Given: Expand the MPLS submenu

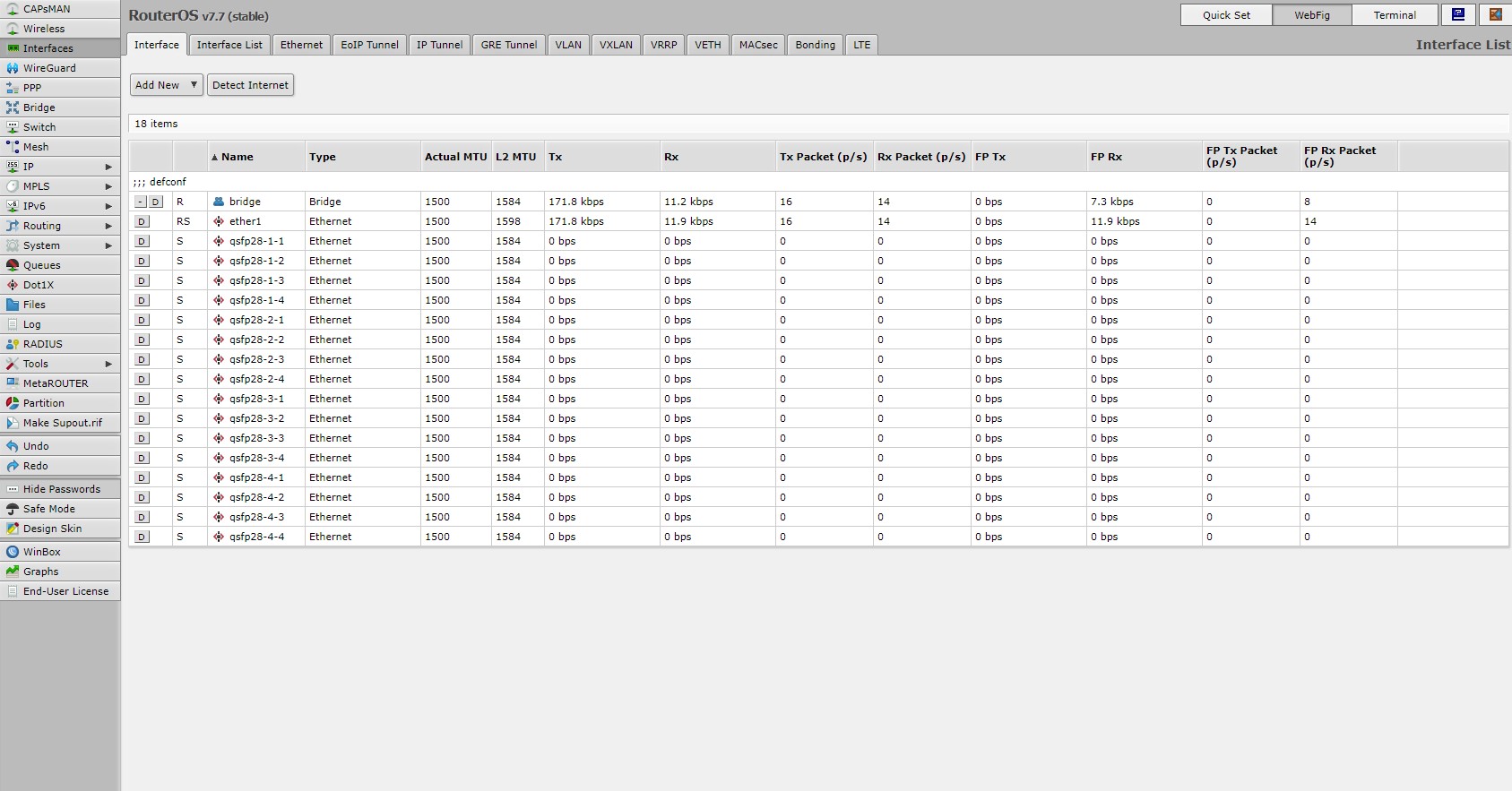Looking at the screenshot, I should tap(60, 186).
